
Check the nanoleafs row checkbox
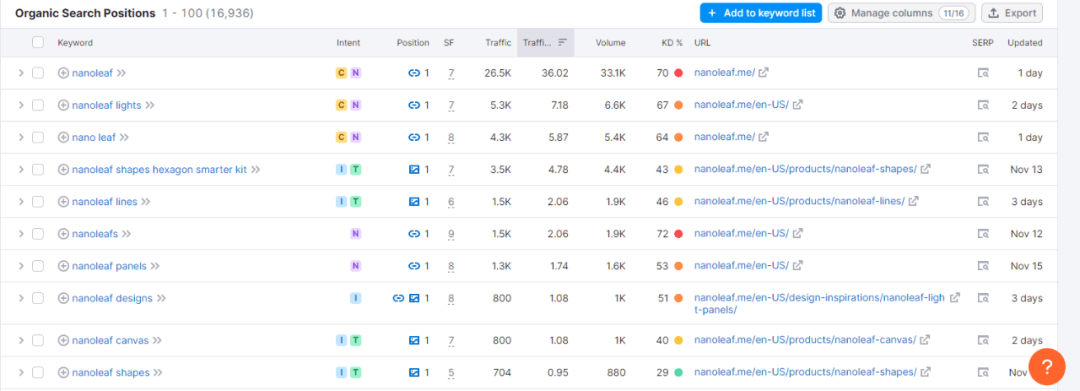click(38, 233)
